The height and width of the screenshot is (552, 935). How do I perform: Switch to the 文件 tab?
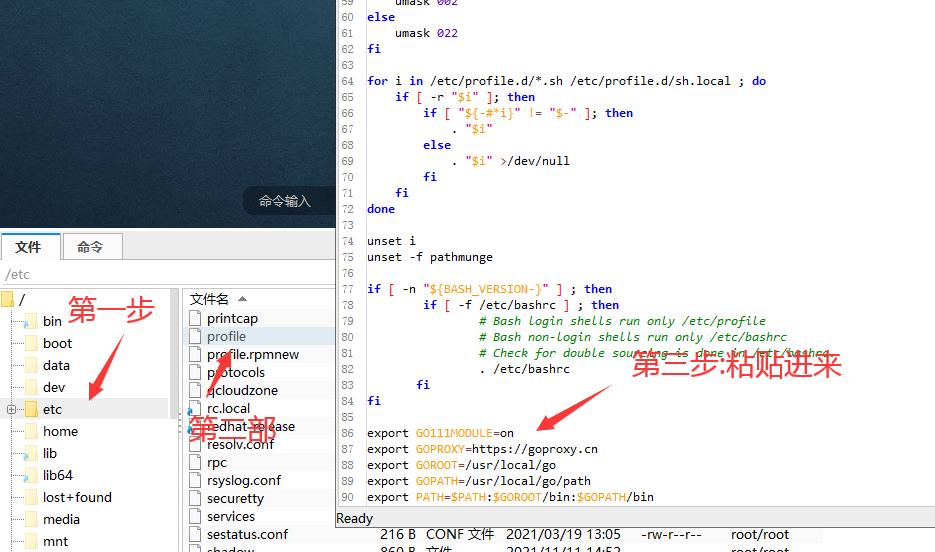pyautogui.click(x=30, y=247)
